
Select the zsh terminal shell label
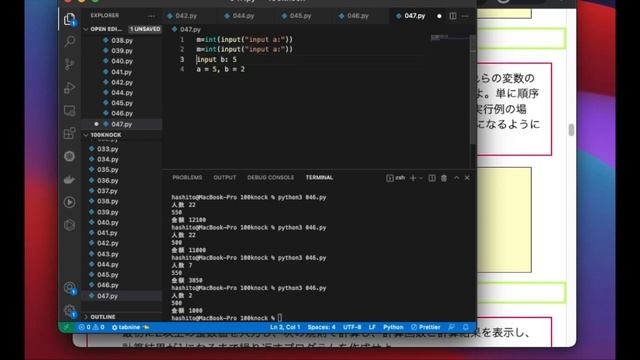(396, 178)
